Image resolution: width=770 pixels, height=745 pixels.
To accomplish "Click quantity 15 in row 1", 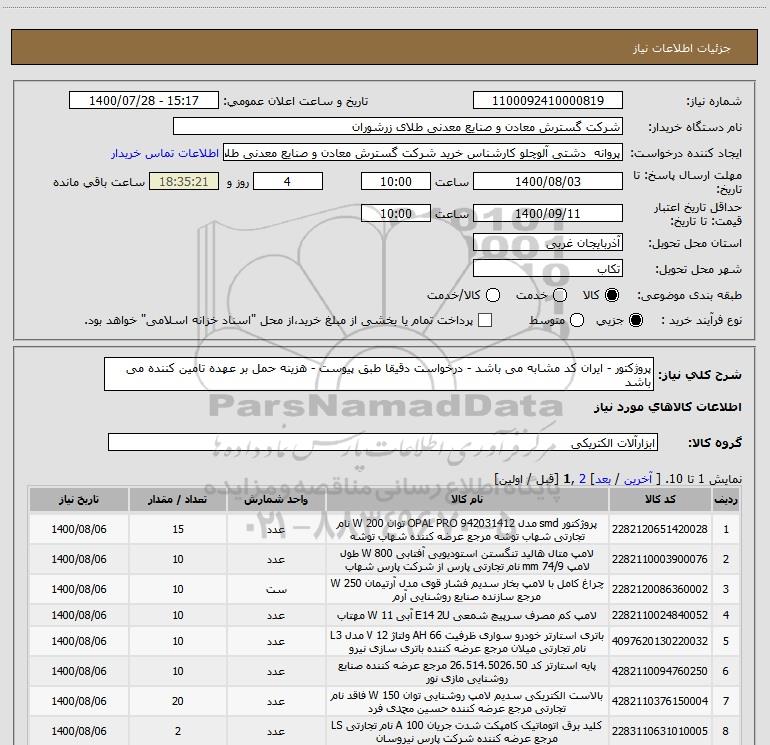I will tap(178, 529).
